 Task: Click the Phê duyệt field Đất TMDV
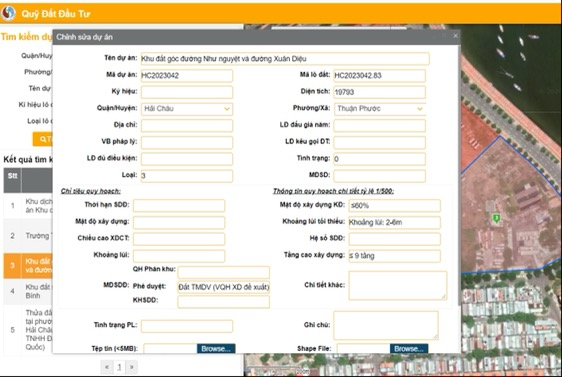point(224,287)
